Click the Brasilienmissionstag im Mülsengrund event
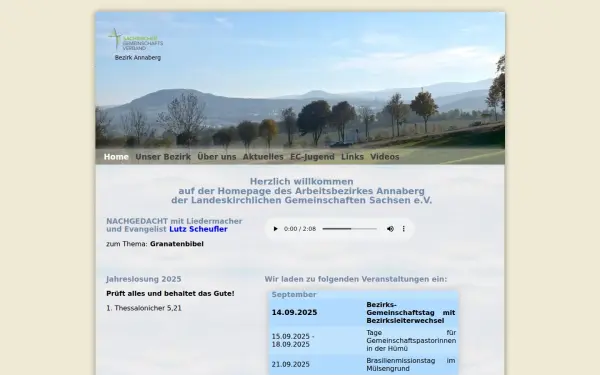 411,365
